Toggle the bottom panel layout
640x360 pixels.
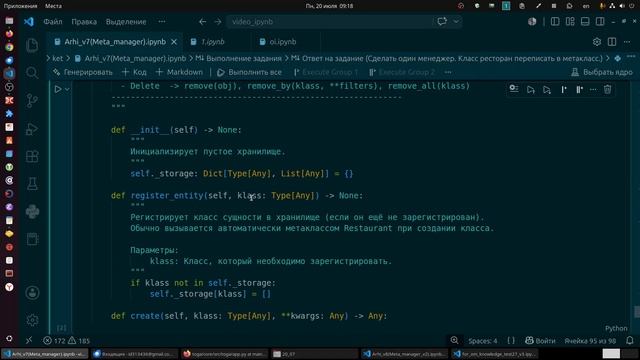tap(585, 22)
